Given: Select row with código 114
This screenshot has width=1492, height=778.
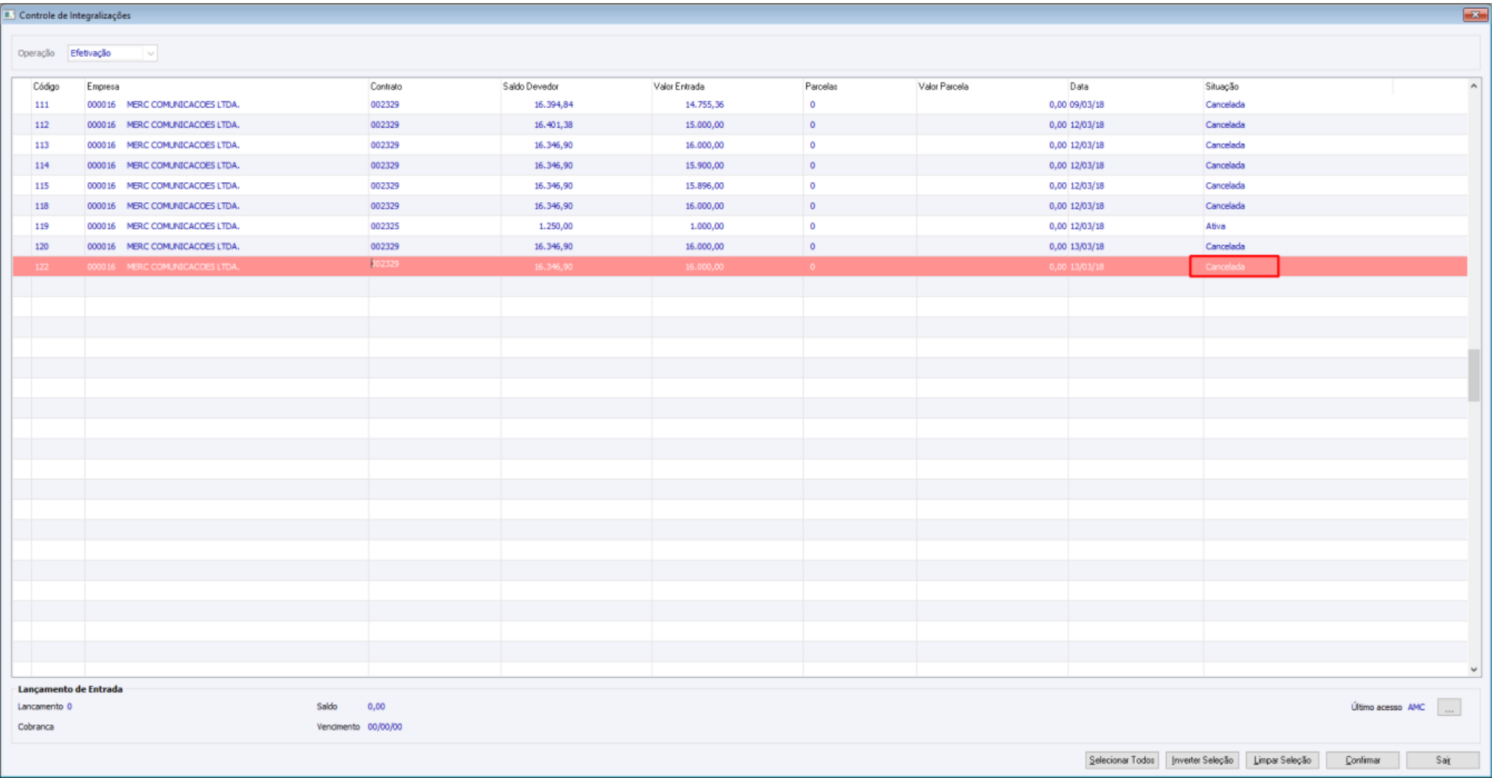Looking at the screenshot, I should pyautogui.click(x=739, y=165).
